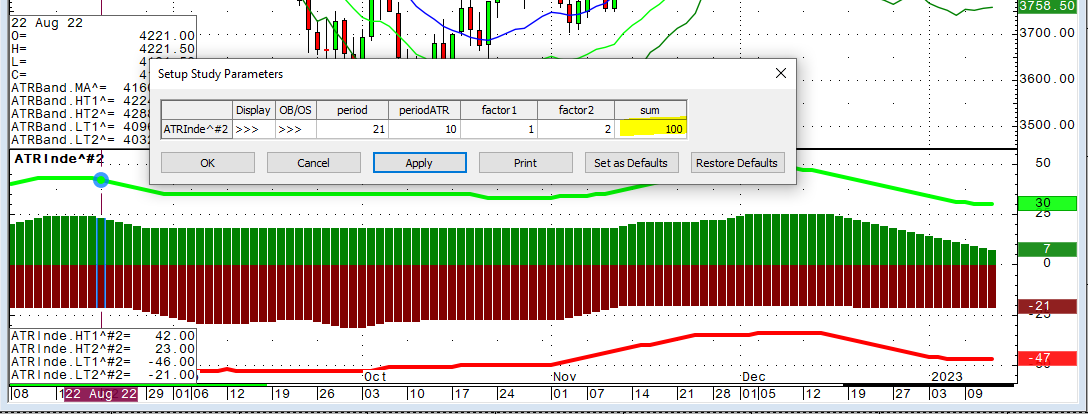Open OB/OS settings for ATRInde^#2

pyautogui.click(x=296, y=129)
